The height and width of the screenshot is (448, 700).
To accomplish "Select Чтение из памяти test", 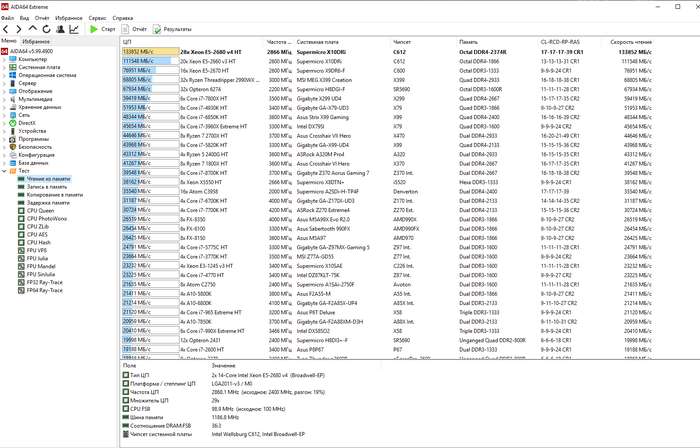I will [x=48, y=179].
